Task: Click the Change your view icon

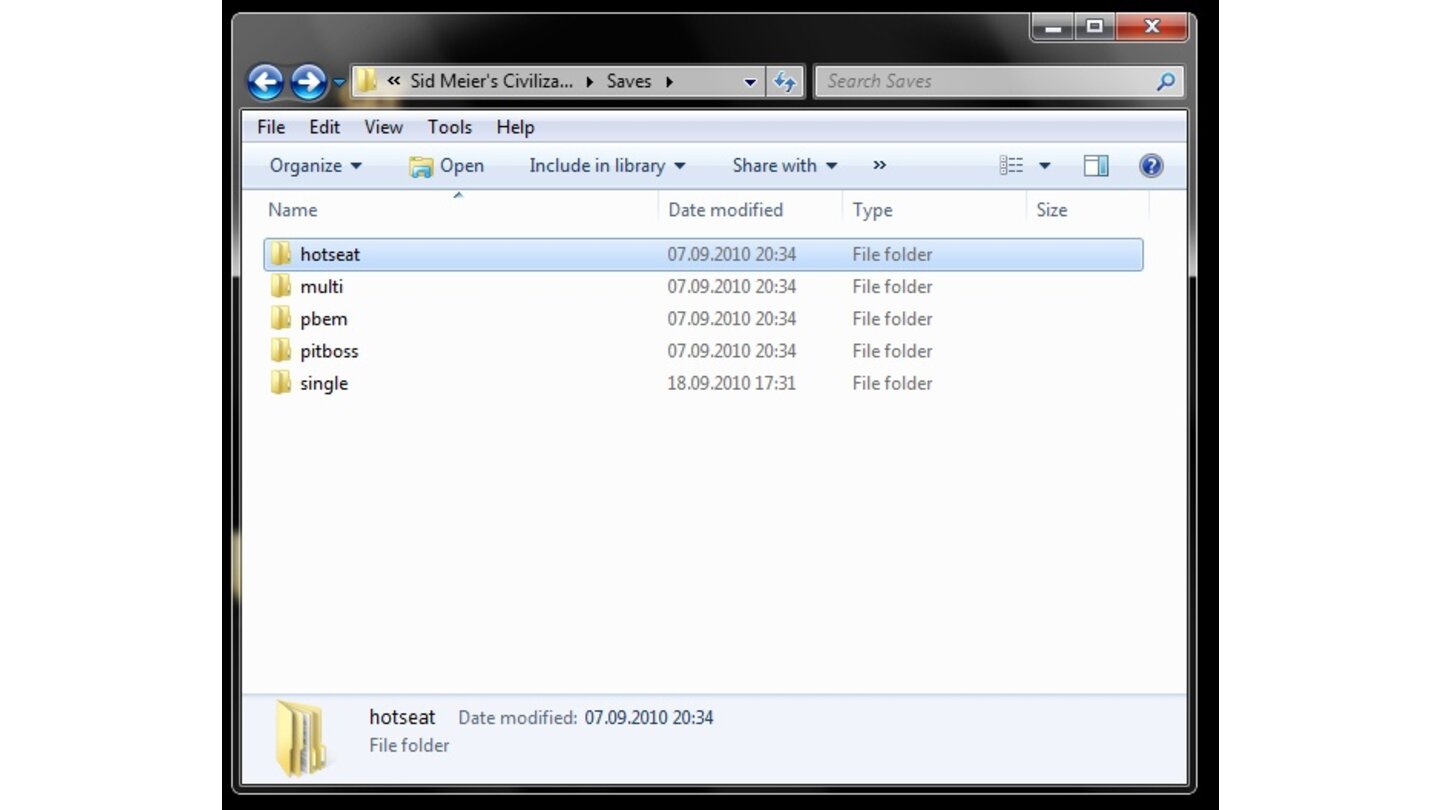Action: pyautogui.click(x=1011, y=166)
